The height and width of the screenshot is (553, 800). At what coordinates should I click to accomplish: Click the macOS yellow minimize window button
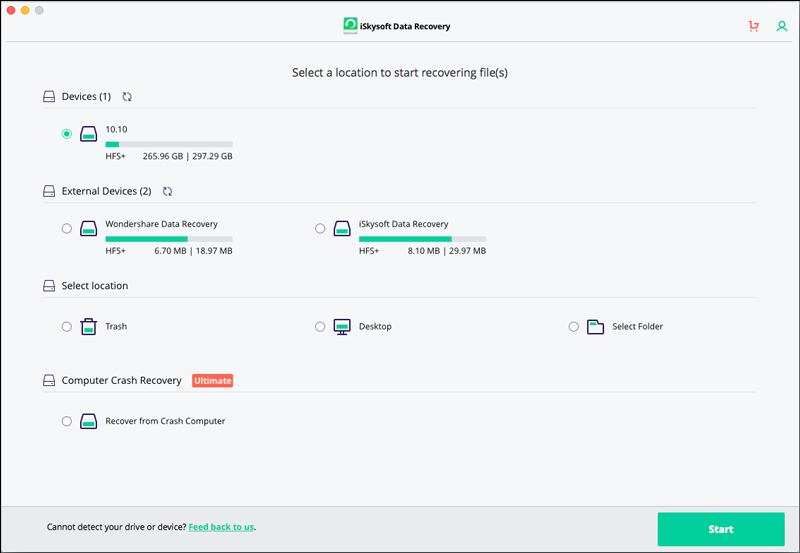pyautogui.click(x=25, y=10)
